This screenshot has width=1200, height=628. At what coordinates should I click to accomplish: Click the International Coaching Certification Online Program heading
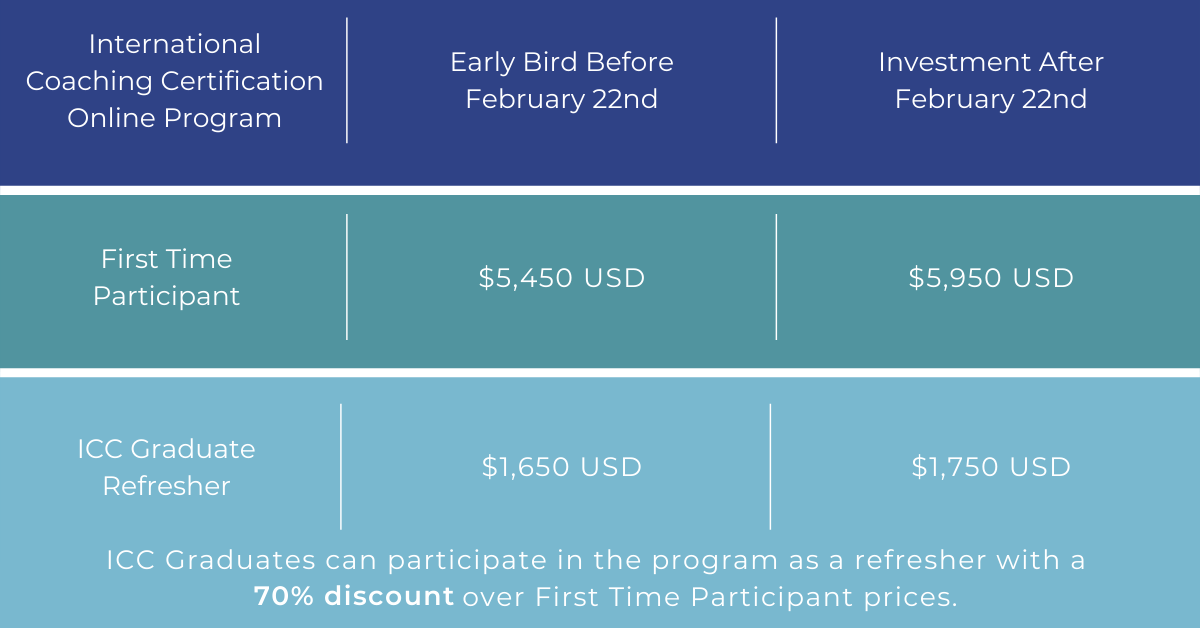pyautogui.click(x=174, y=81)
